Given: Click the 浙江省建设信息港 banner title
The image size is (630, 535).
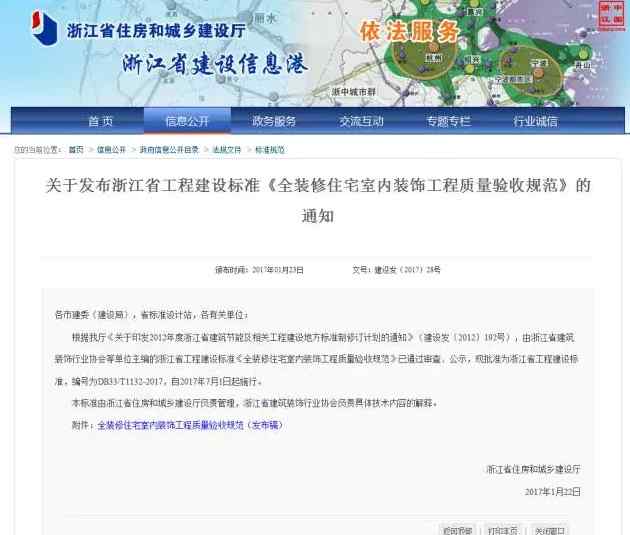Looking at the screenshot, I should click(x=215, y=63).
